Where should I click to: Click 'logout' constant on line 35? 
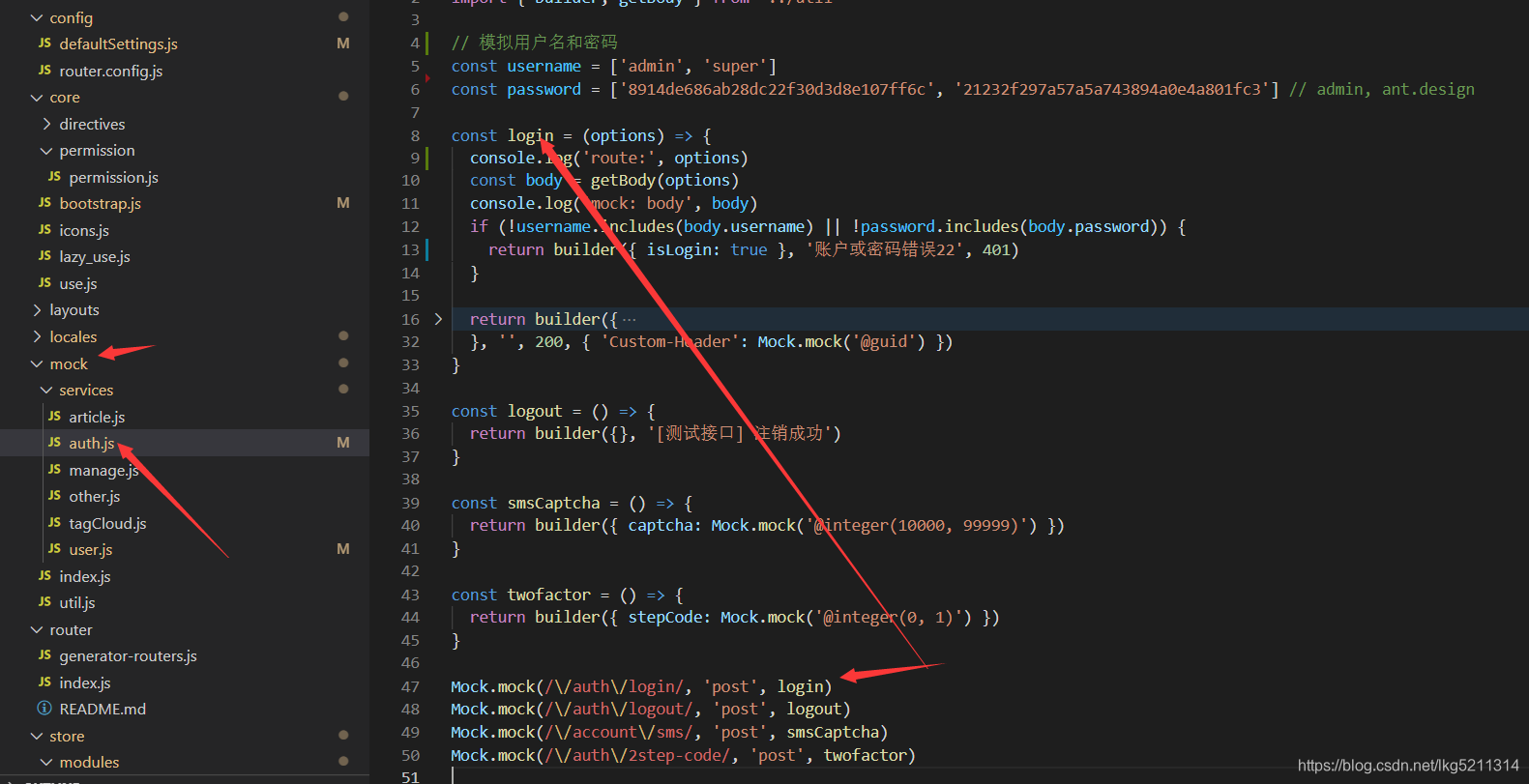535,411
